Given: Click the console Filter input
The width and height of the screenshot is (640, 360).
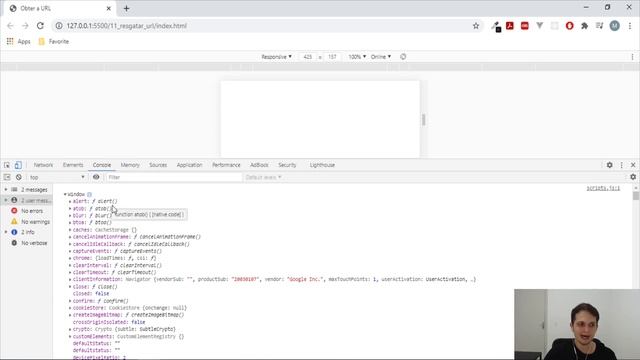Looking at the screenshot, I should 174,177.
